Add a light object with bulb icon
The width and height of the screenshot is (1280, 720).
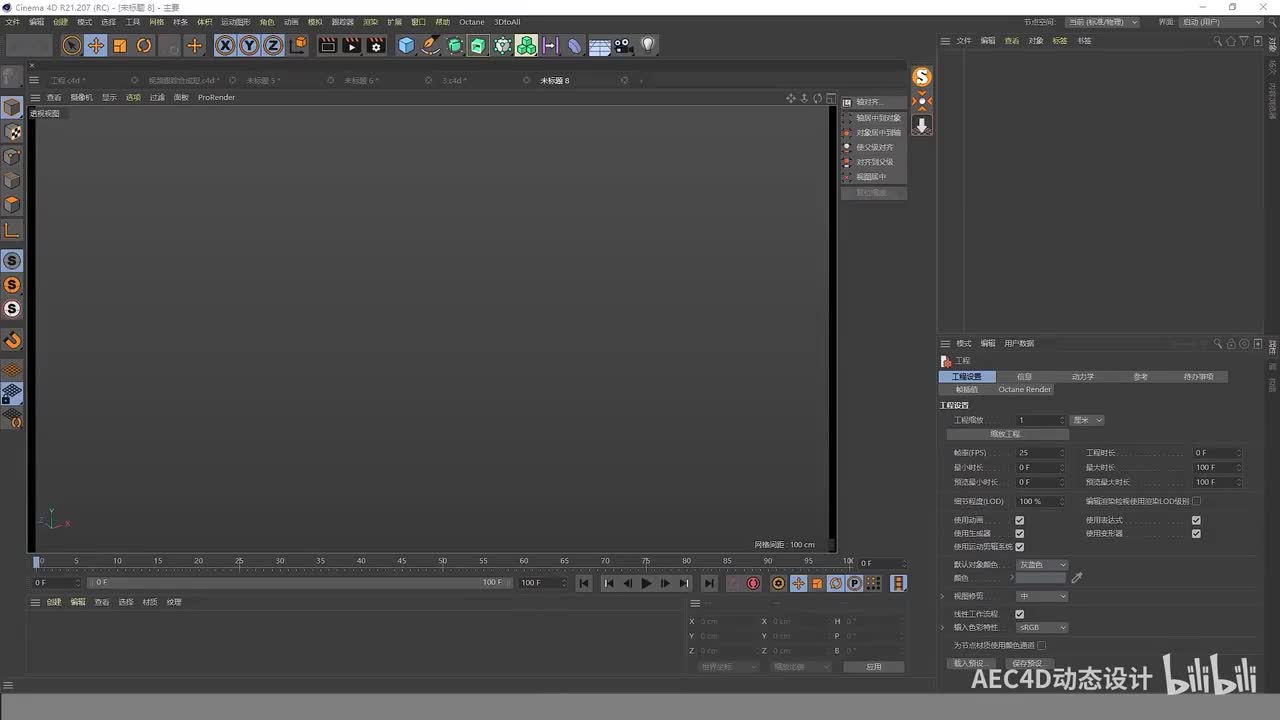(648, 45)
